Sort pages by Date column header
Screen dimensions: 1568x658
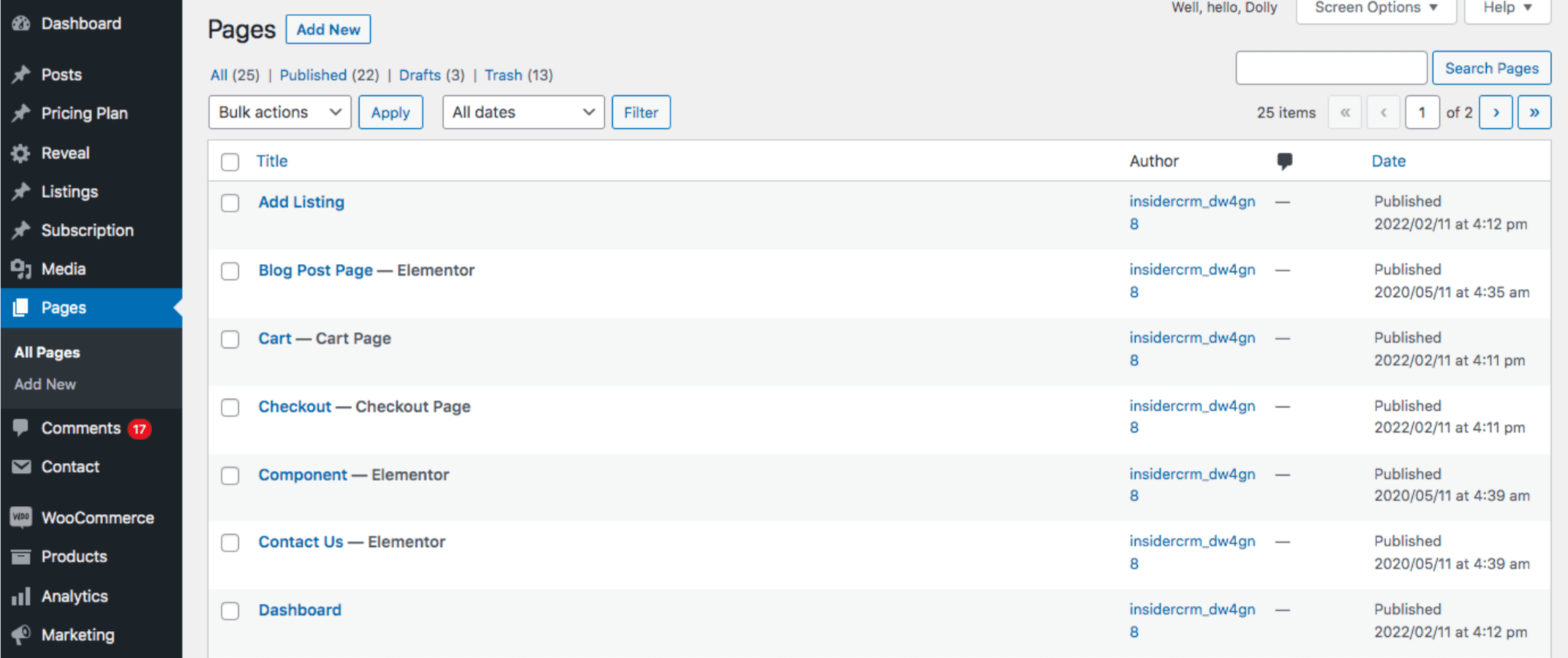(x=1389, y=161)
